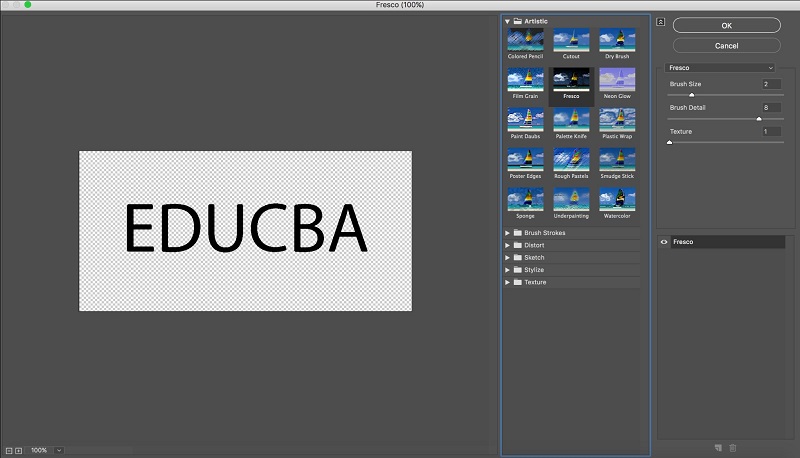The height and width of the screenshot is (458, 800).
Task: Choose the Cutout filter thumbnail
Action: (x=571, y=40)
